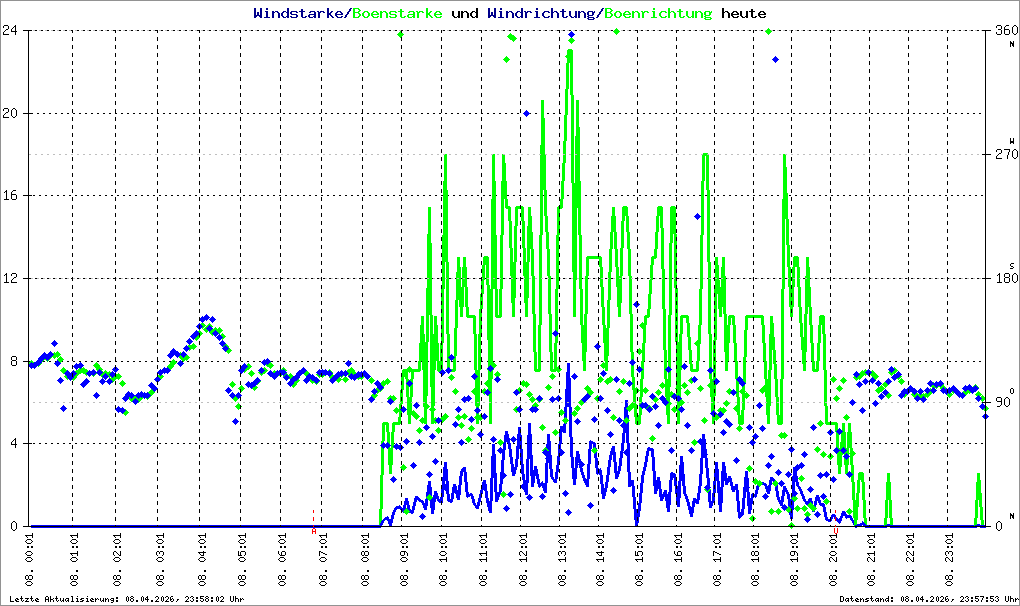Image resolution: width=1020 pixels, height=606 pixels.
Task: Select the 00:01 time label on x-axis
Action: point(29,560)
